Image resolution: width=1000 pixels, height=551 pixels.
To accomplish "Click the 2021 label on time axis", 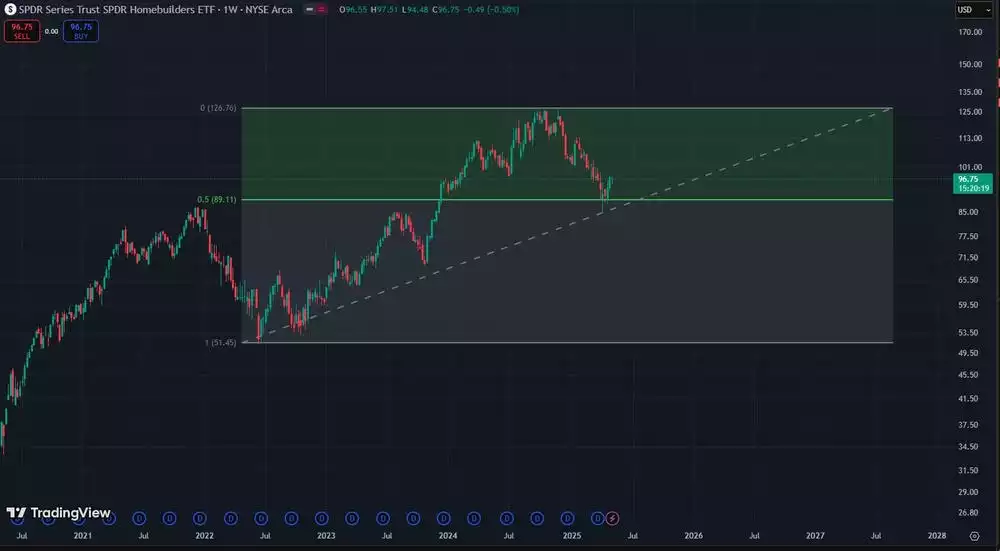I will point(82,536).
